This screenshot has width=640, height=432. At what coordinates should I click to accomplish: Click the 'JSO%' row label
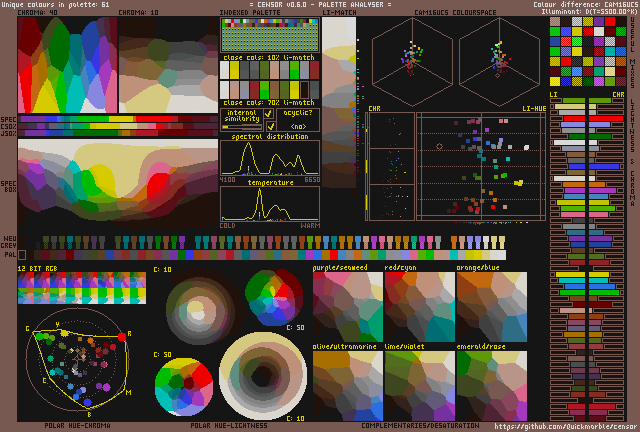9,133
